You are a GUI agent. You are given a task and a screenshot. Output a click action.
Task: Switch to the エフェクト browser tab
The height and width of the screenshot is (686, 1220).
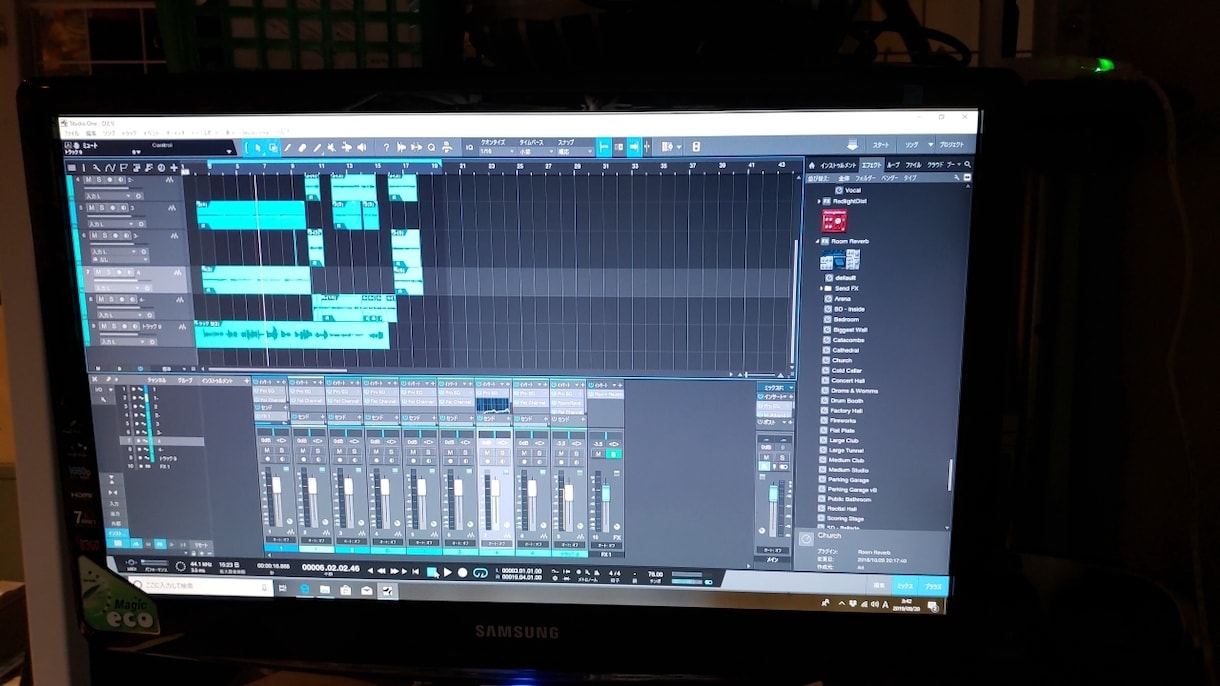click(871, 165)
